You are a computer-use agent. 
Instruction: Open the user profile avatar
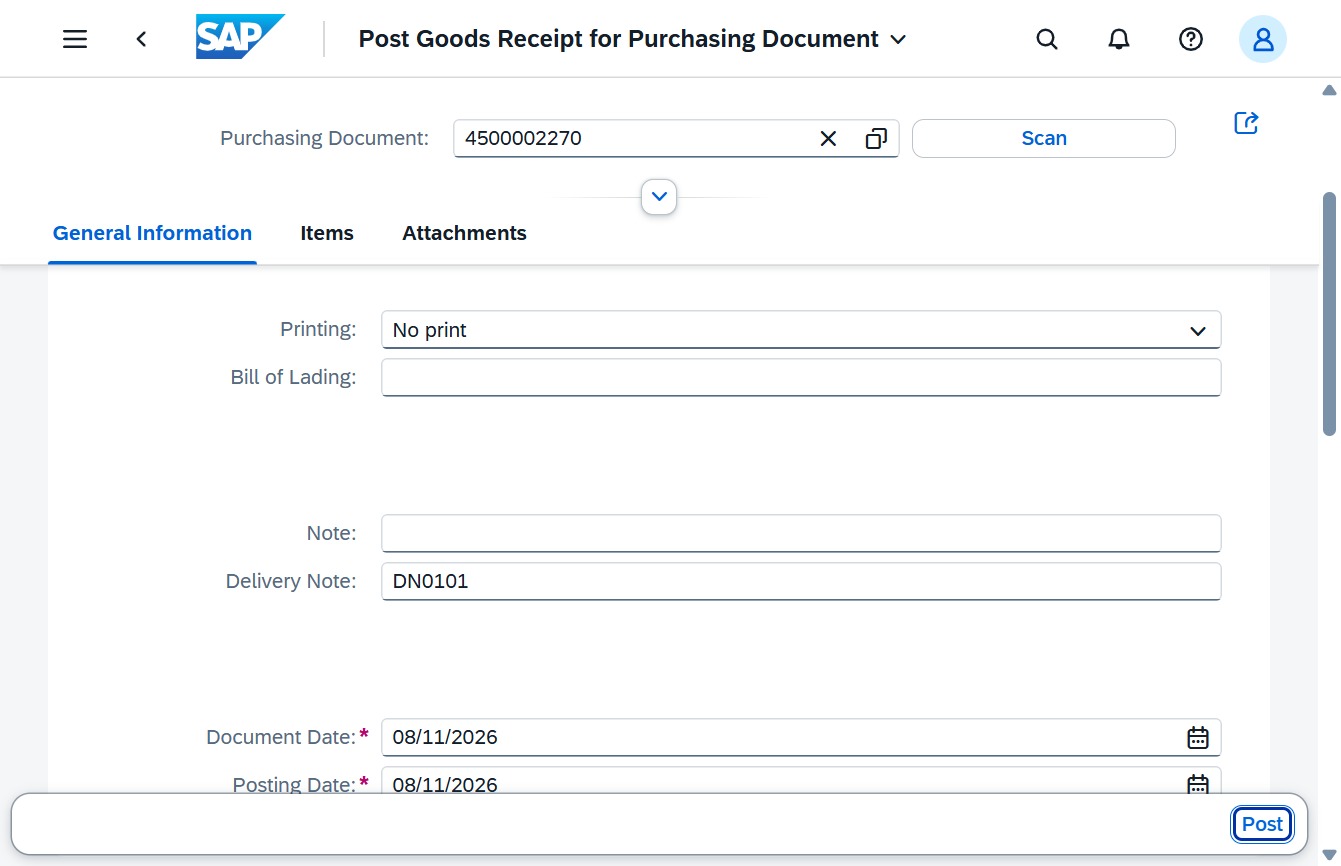(x=1263, y=39)
